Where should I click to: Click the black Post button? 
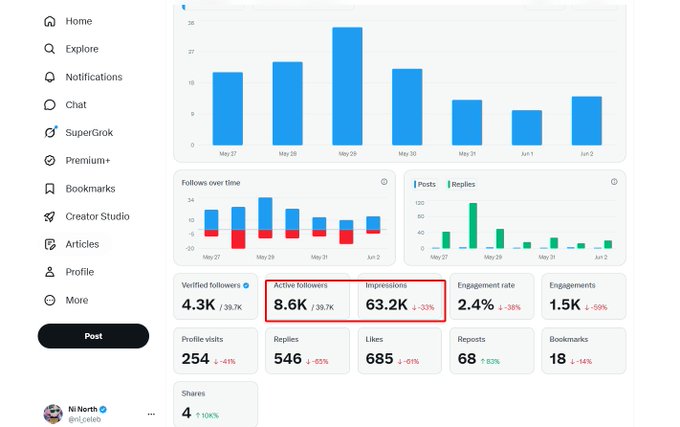pyautogui.click(x=93, y=336)
